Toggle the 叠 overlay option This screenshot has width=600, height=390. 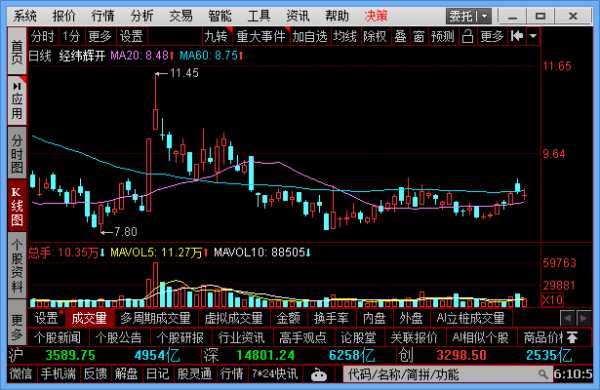(400, 37)
